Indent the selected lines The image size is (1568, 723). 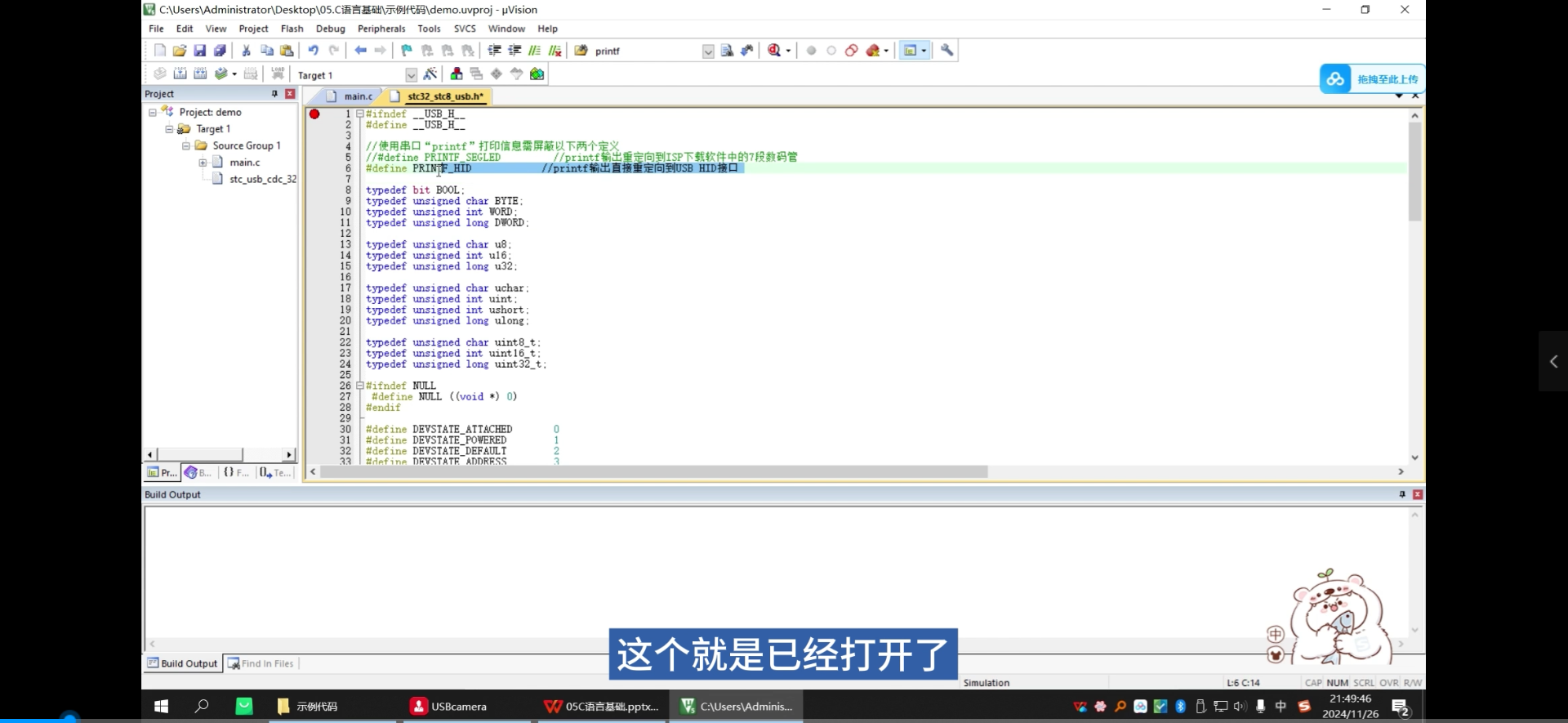pos(494,51)
